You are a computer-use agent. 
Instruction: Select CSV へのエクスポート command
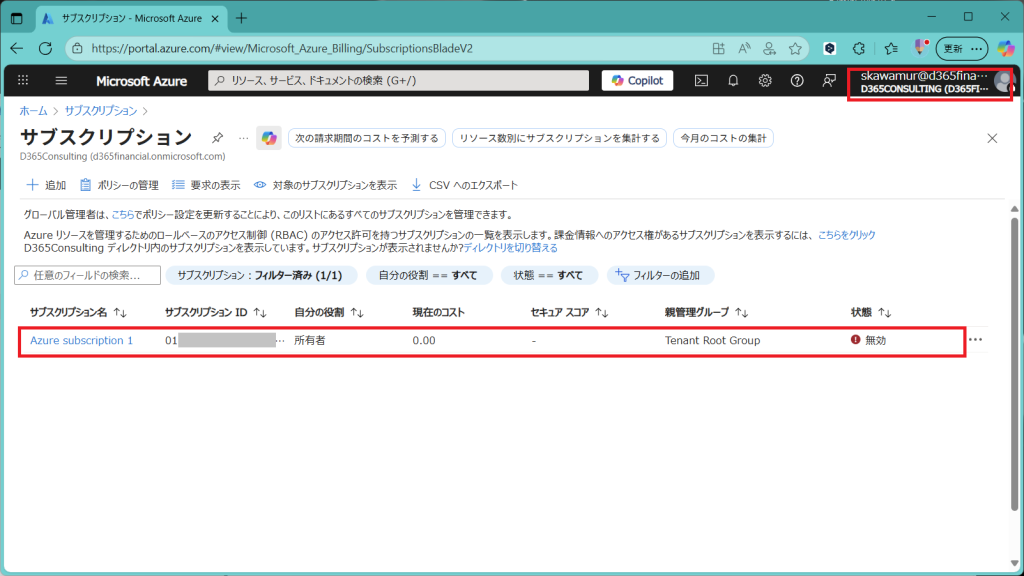click(x=464, y=185)
